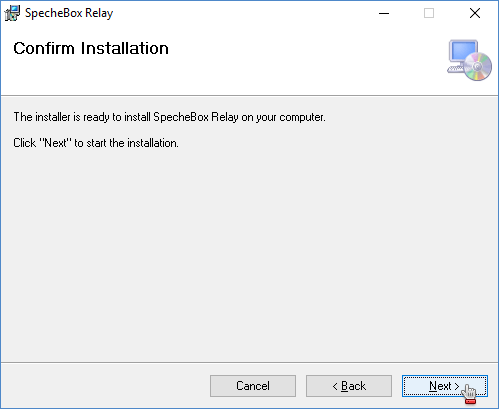This screenshot has height=409, width=499.
Task: Click the 'Click "Next" to start' instruction line
Action: pyautogui.click(x=96, y=143)
